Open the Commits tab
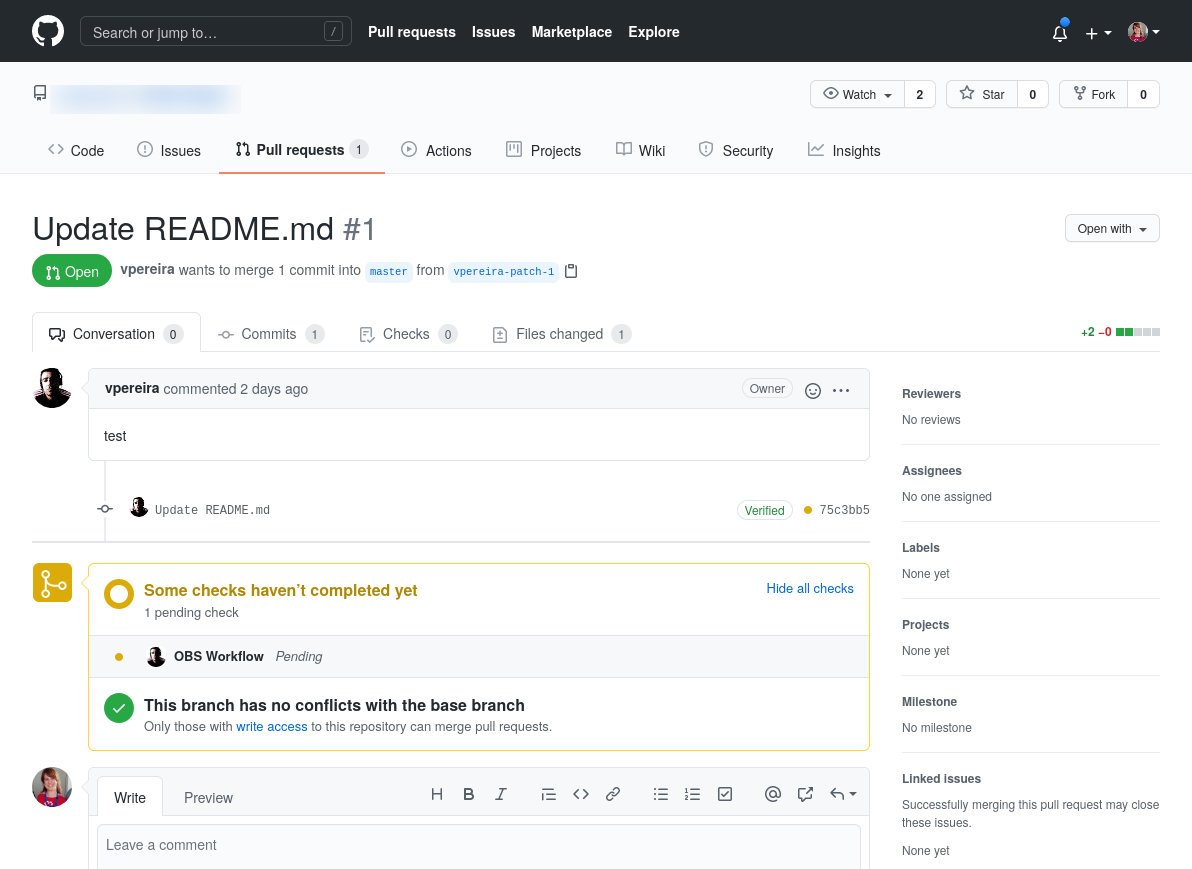 tap(270, 334)
